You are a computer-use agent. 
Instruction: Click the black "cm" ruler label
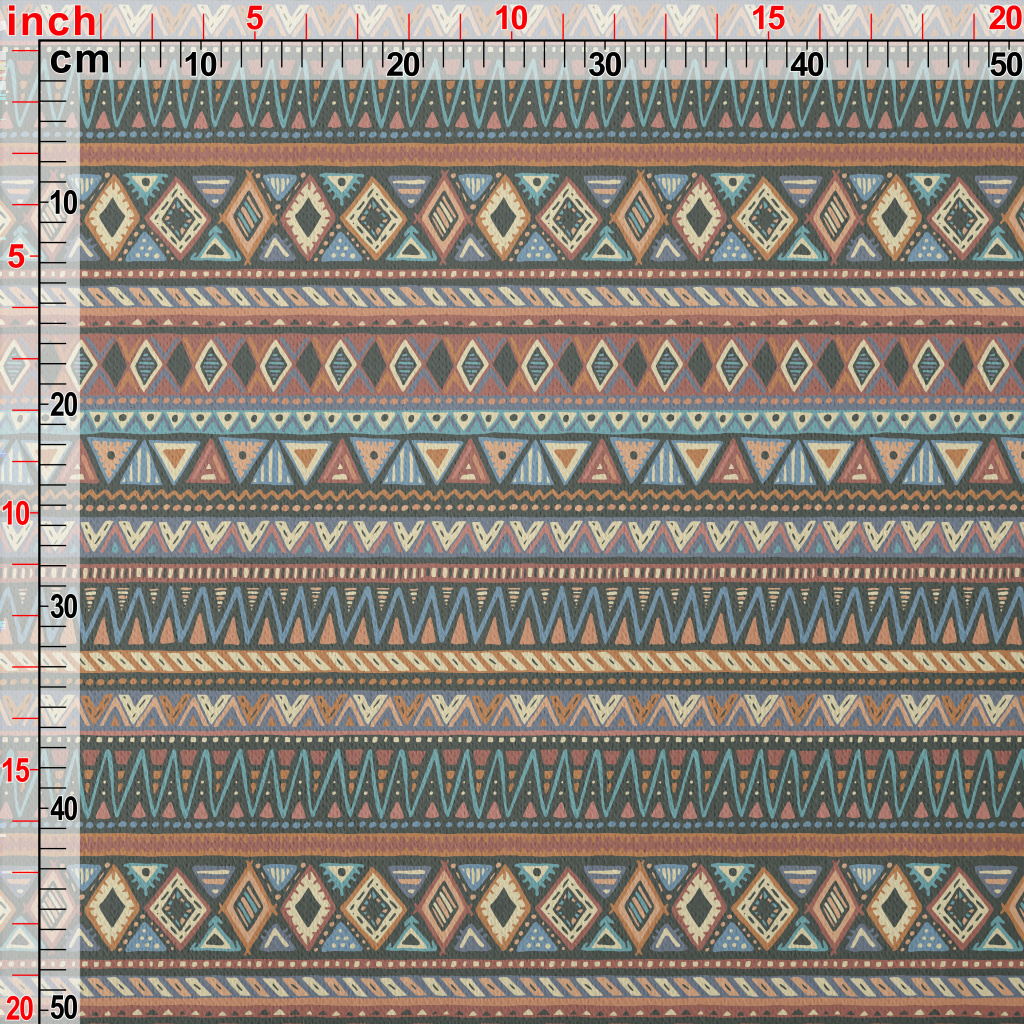[80, 62]
